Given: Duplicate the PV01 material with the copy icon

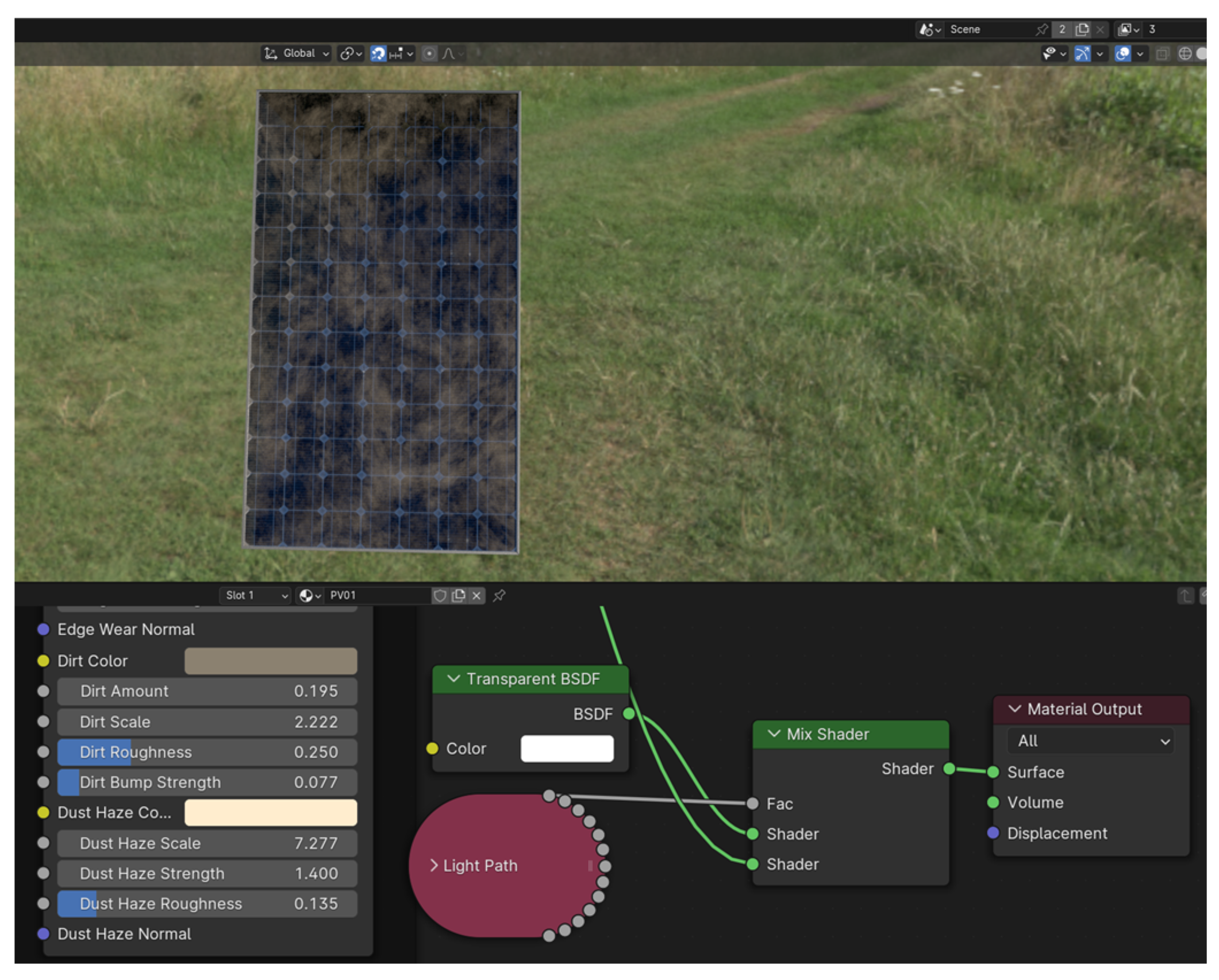Looking at the screenshot, I should point(458,596).
